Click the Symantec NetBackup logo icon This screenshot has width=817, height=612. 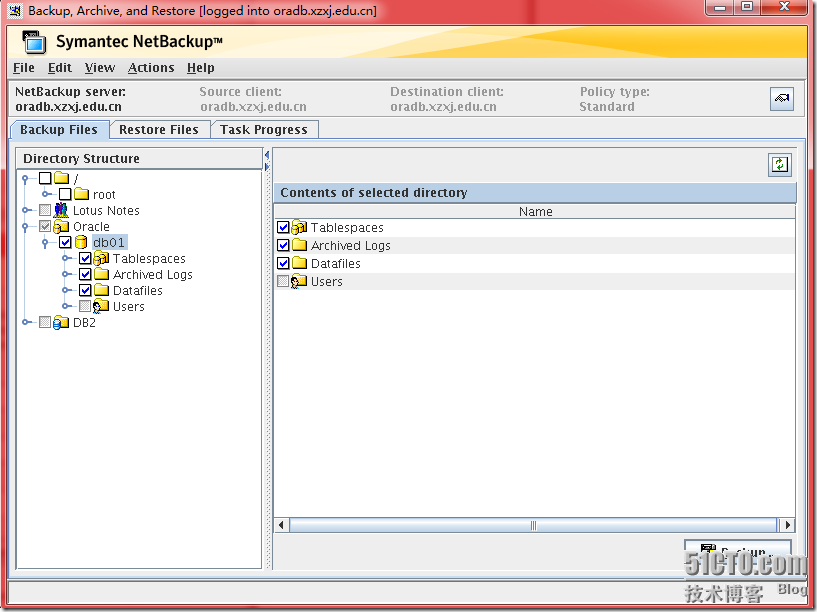(x=34, y=42)
